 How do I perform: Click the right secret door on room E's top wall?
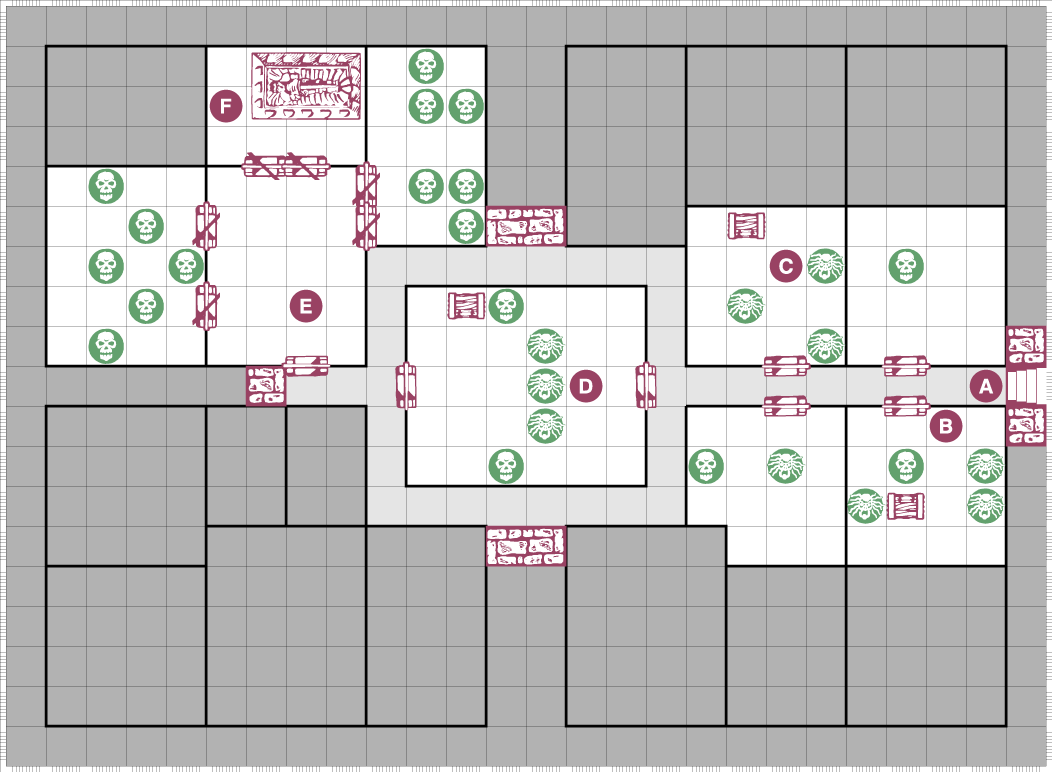(x=307, y=166)
